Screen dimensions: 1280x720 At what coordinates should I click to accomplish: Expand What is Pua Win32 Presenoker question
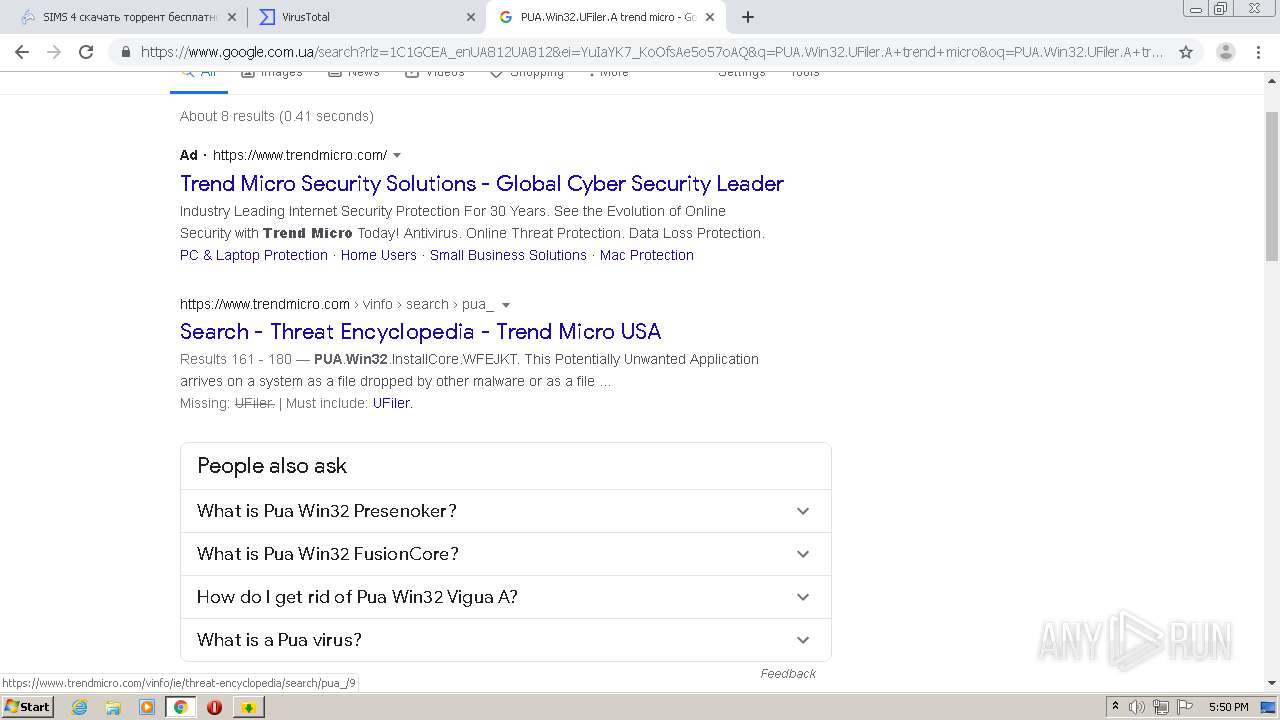pyautogui.click(x=506, y=511)
